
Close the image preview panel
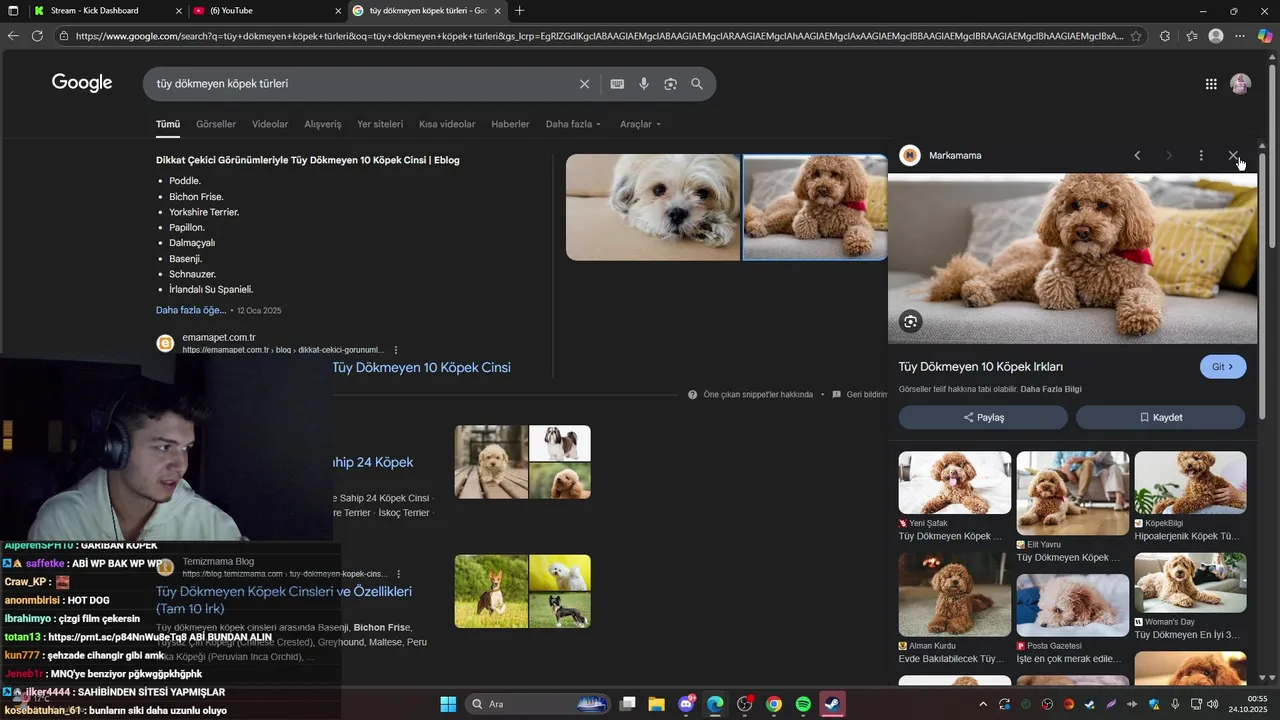pyautogui.click(x=1233, y=155)
